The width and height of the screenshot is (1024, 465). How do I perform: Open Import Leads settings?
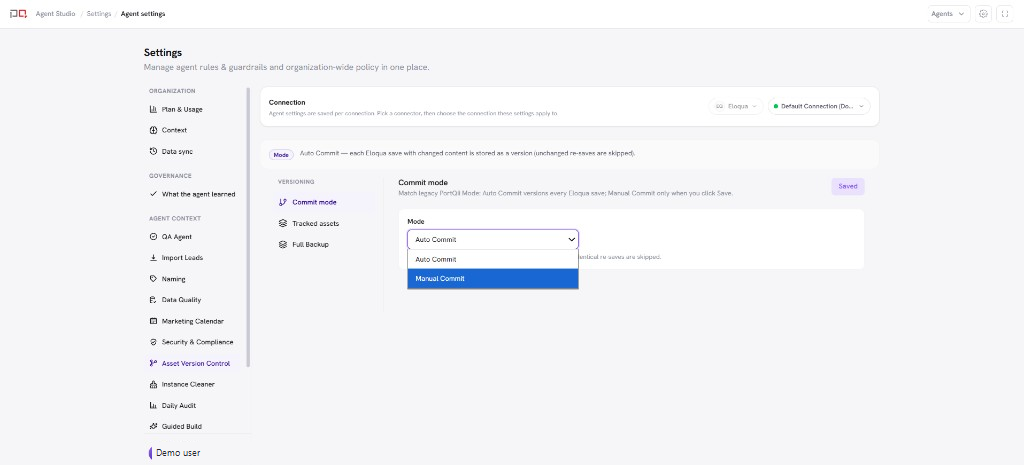tap(195, 257)
